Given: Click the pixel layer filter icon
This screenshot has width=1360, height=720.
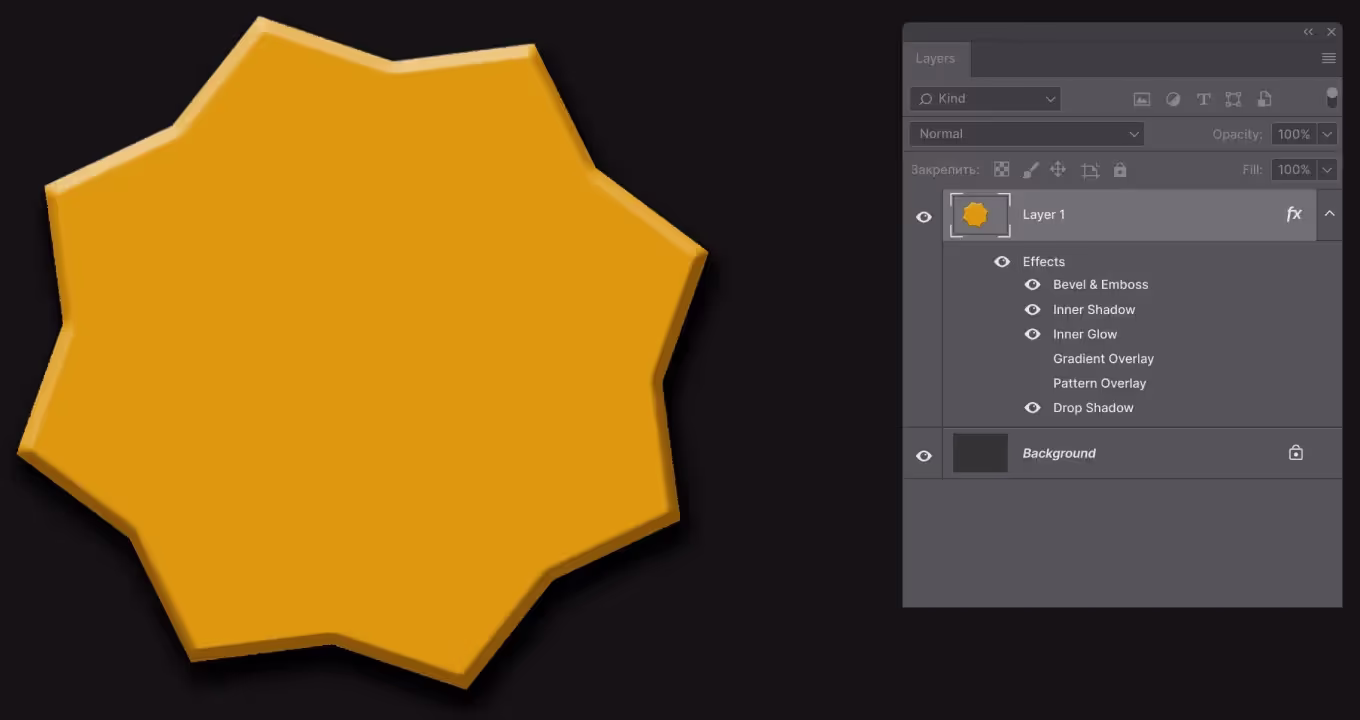Looking at the screenshot, I should (1141, 99).
